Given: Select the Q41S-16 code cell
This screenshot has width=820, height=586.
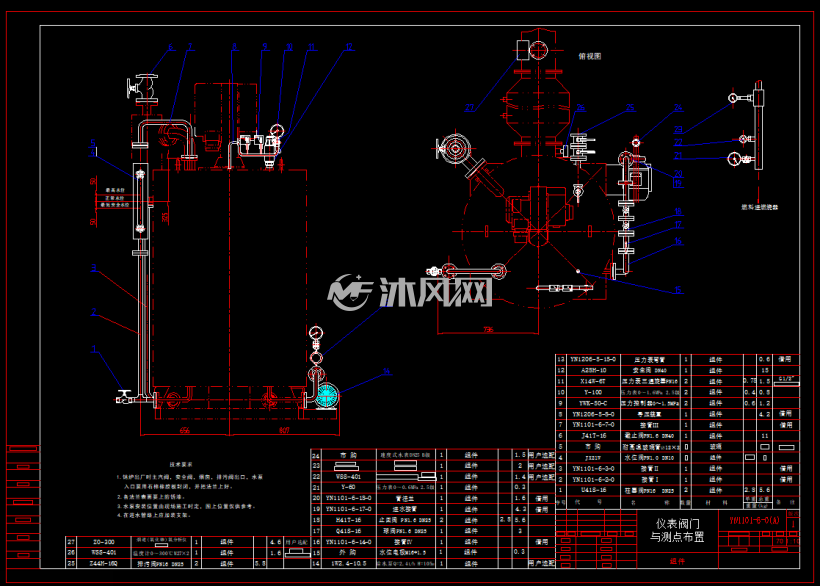Looking at the screenshot, I should point(348,531).
